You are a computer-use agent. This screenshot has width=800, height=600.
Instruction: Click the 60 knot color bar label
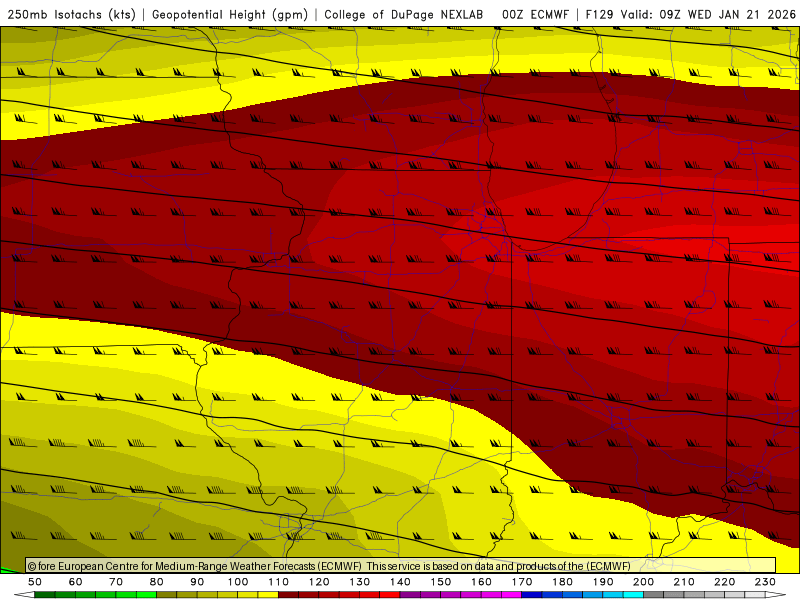click(75, 582)
